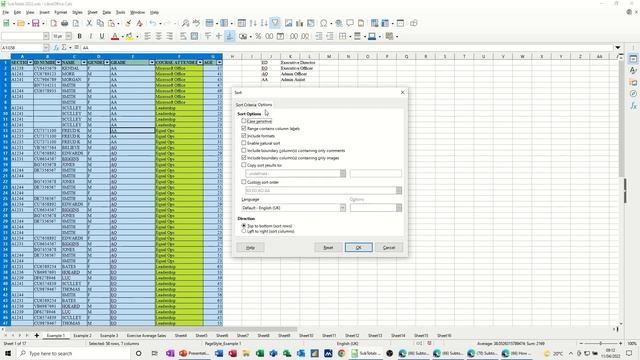Viewport: 640px width, 360px height.
Task: Toggle Underline formatting
Action: [102, 36]
